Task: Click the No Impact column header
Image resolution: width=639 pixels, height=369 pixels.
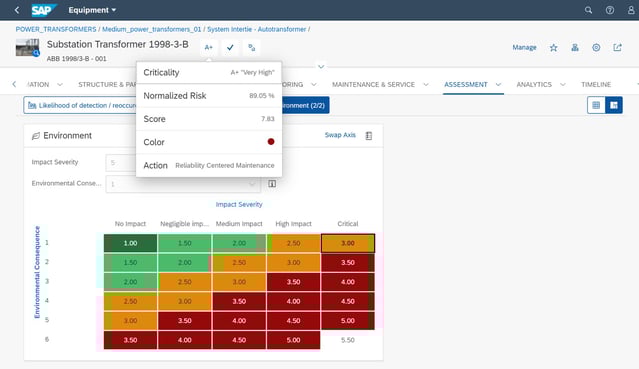Action: [x=130, y=224]
